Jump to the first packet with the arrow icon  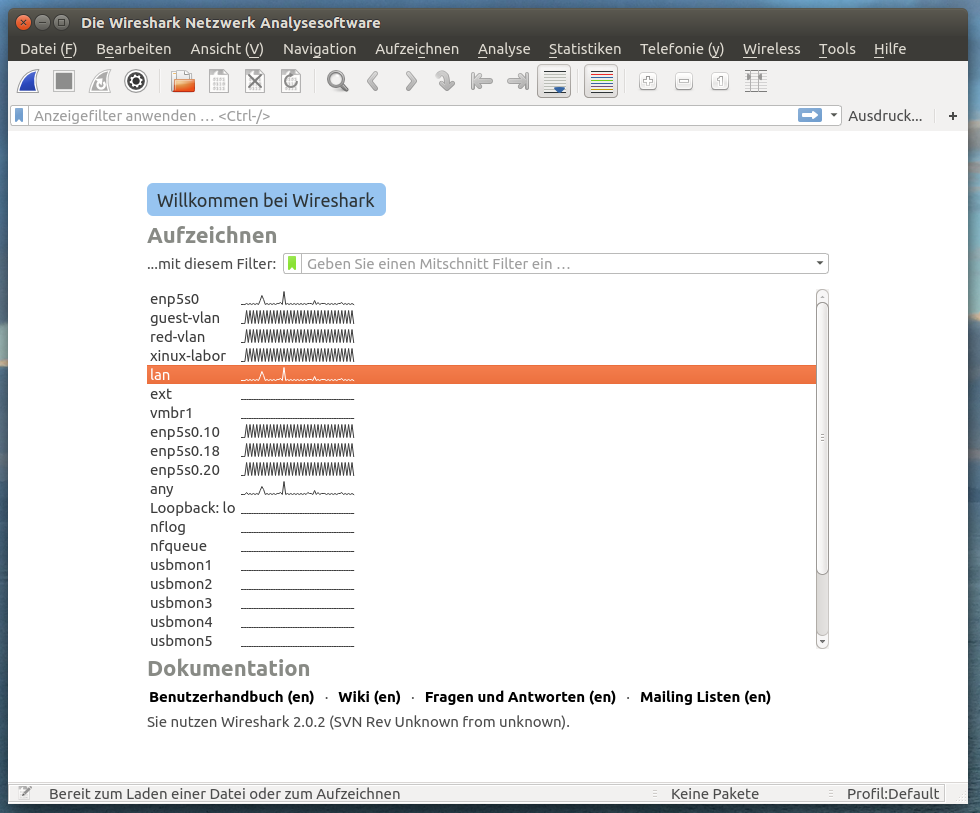(481, 82)
